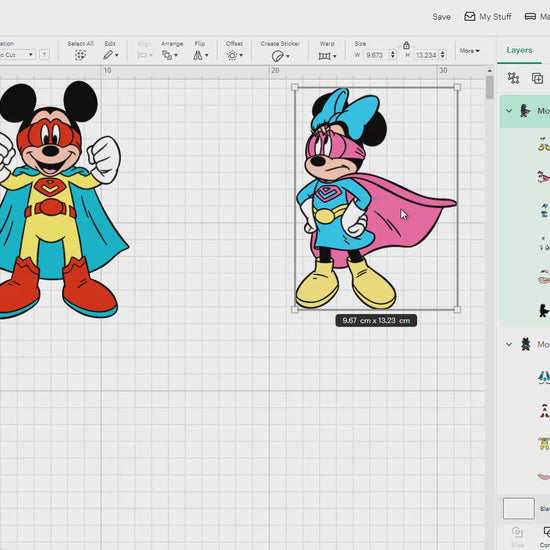Click the canvas vertical scrollbar thumb

click(x=490, y=87)
